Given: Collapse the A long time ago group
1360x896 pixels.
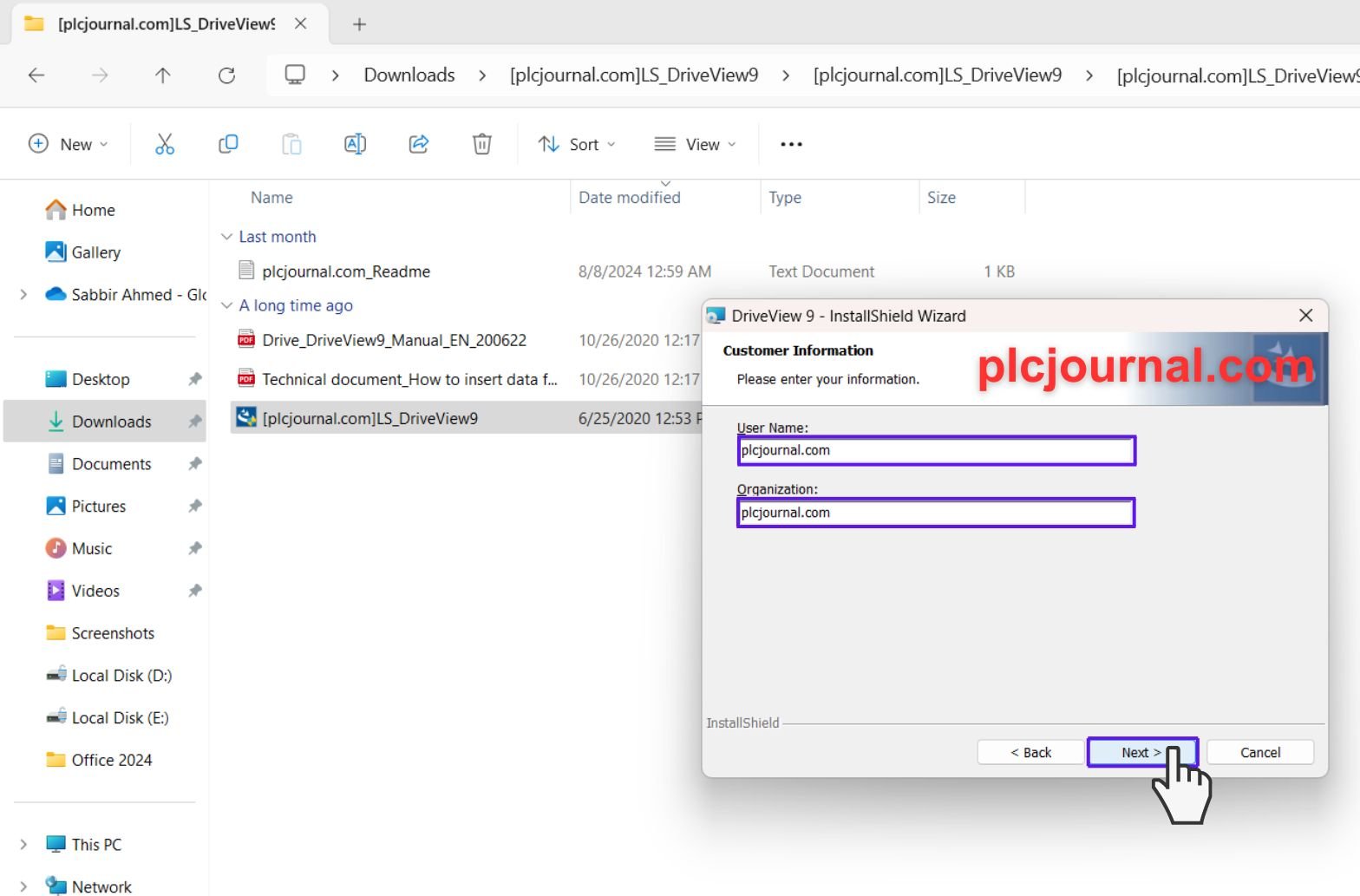Looking at the screenshot, I should tap(226, 305).
